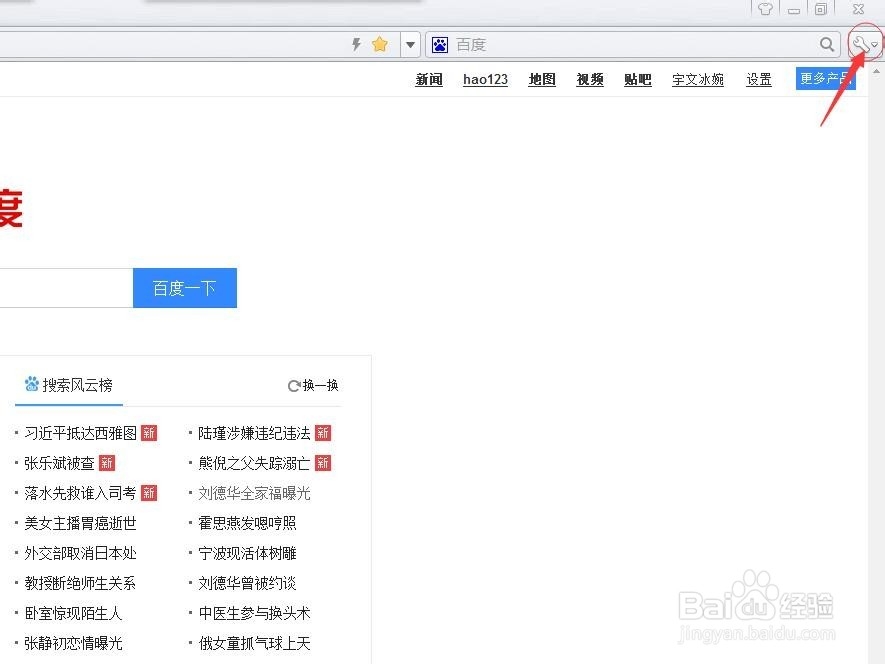The width and height of the screenshot is (885, 664).
Task: Select the 新闻 navigation item
Action: [x=428, y=79]
